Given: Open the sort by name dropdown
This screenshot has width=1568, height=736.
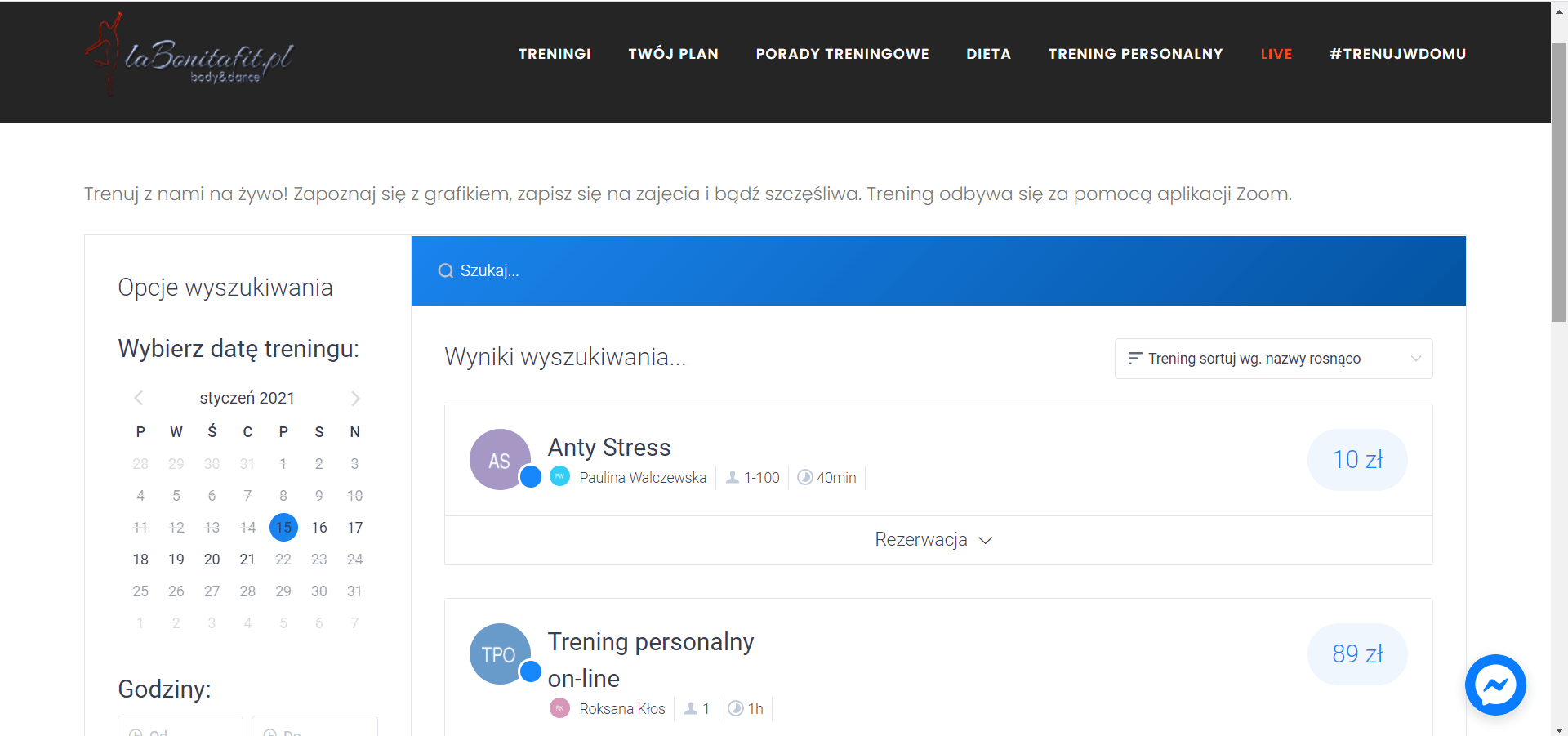Looking at the screenshot, I should [x=1272, y=359].
